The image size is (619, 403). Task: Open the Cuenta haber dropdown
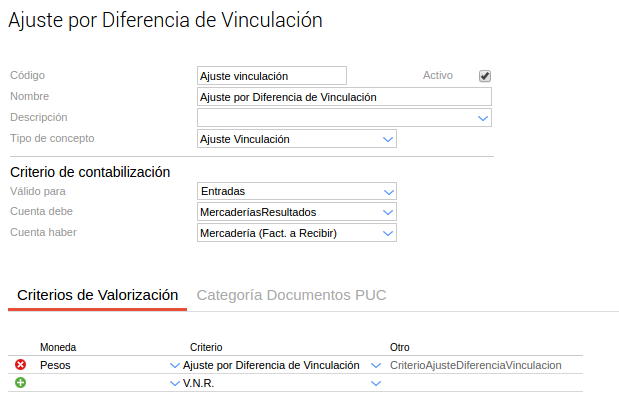point(388,233)
